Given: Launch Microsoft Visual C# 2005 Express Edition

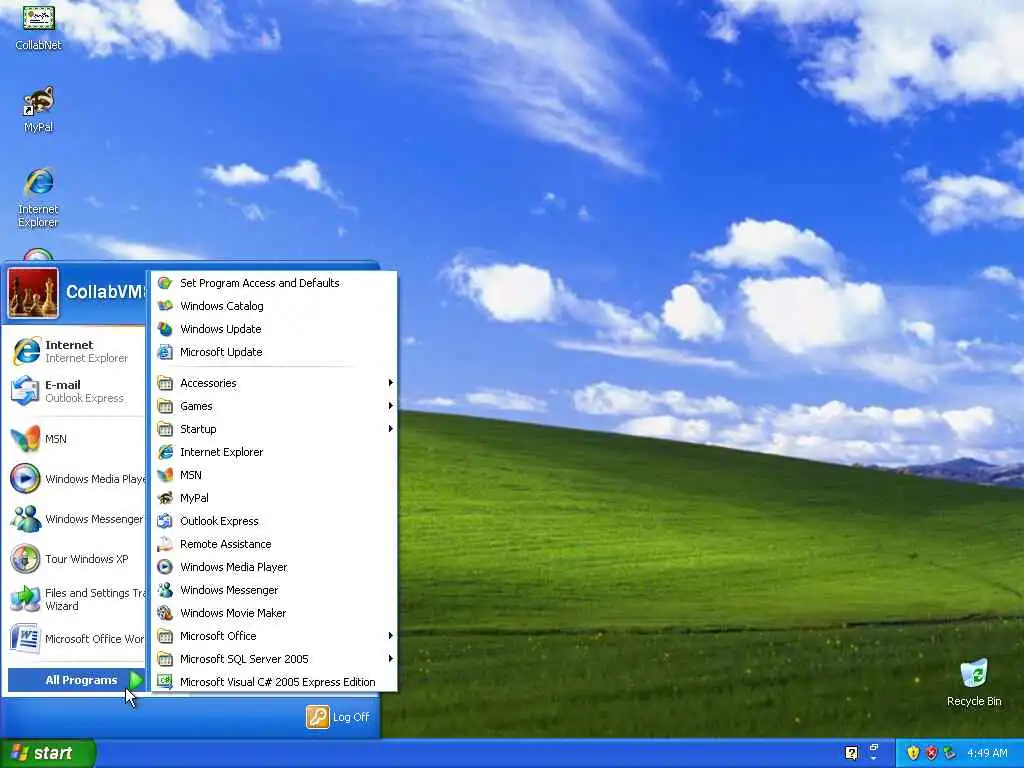Looking at the screenshot, I should 274,681.
